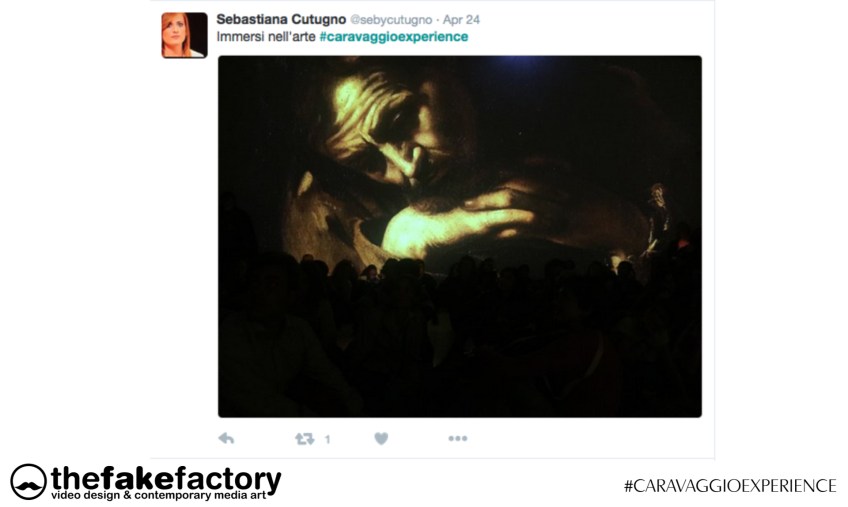848x507 pixels.
Task: Click the thefakefactory logo text
Action: (166, 478)
